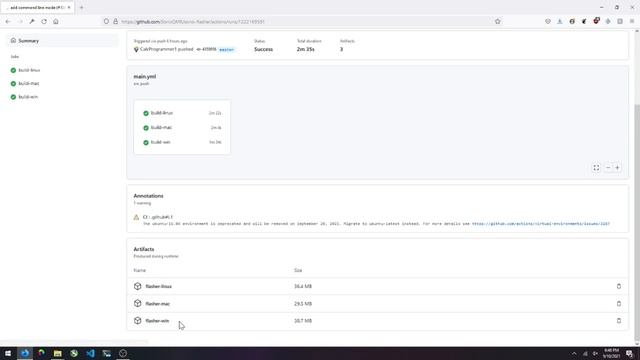Image resolution: width=640 pixels, height=360 pixels.
Task: Close the 'add command line mode' tab
Action: [69, 7]
